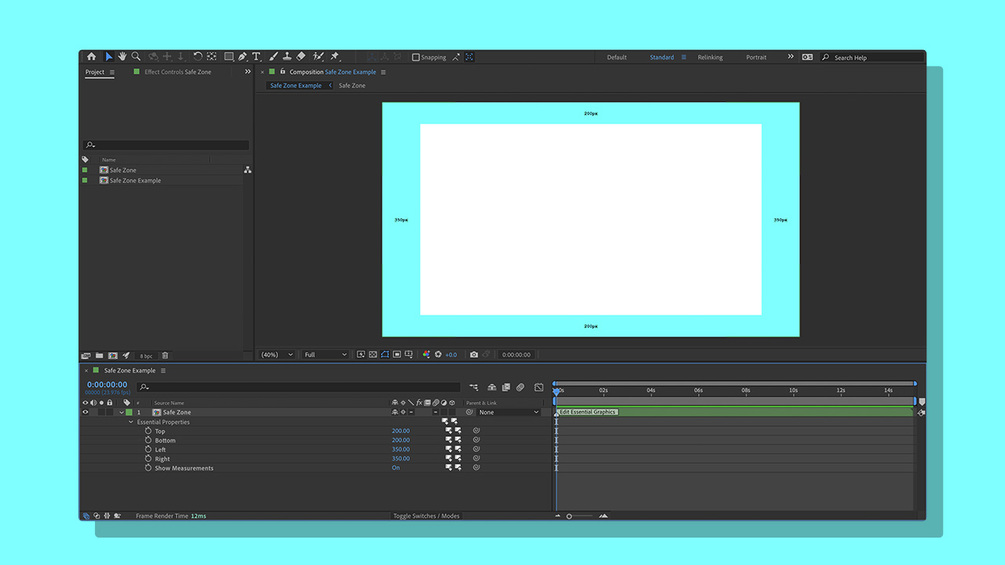Toggle stopwatch for Left property

click(x=148, y=449)
